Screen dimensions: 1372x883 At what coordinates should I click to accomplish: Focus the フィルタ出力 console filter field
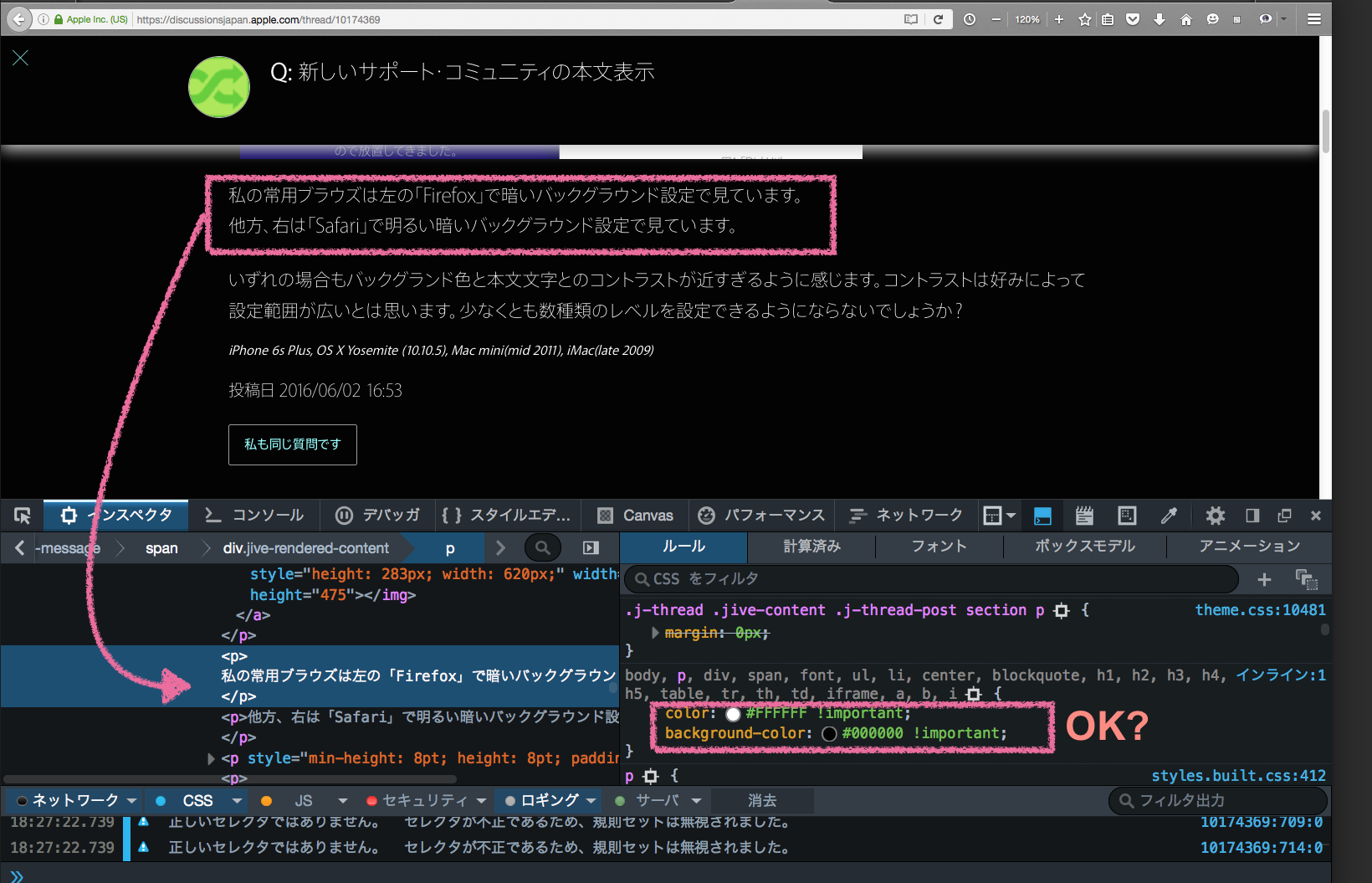point(1218,801)
